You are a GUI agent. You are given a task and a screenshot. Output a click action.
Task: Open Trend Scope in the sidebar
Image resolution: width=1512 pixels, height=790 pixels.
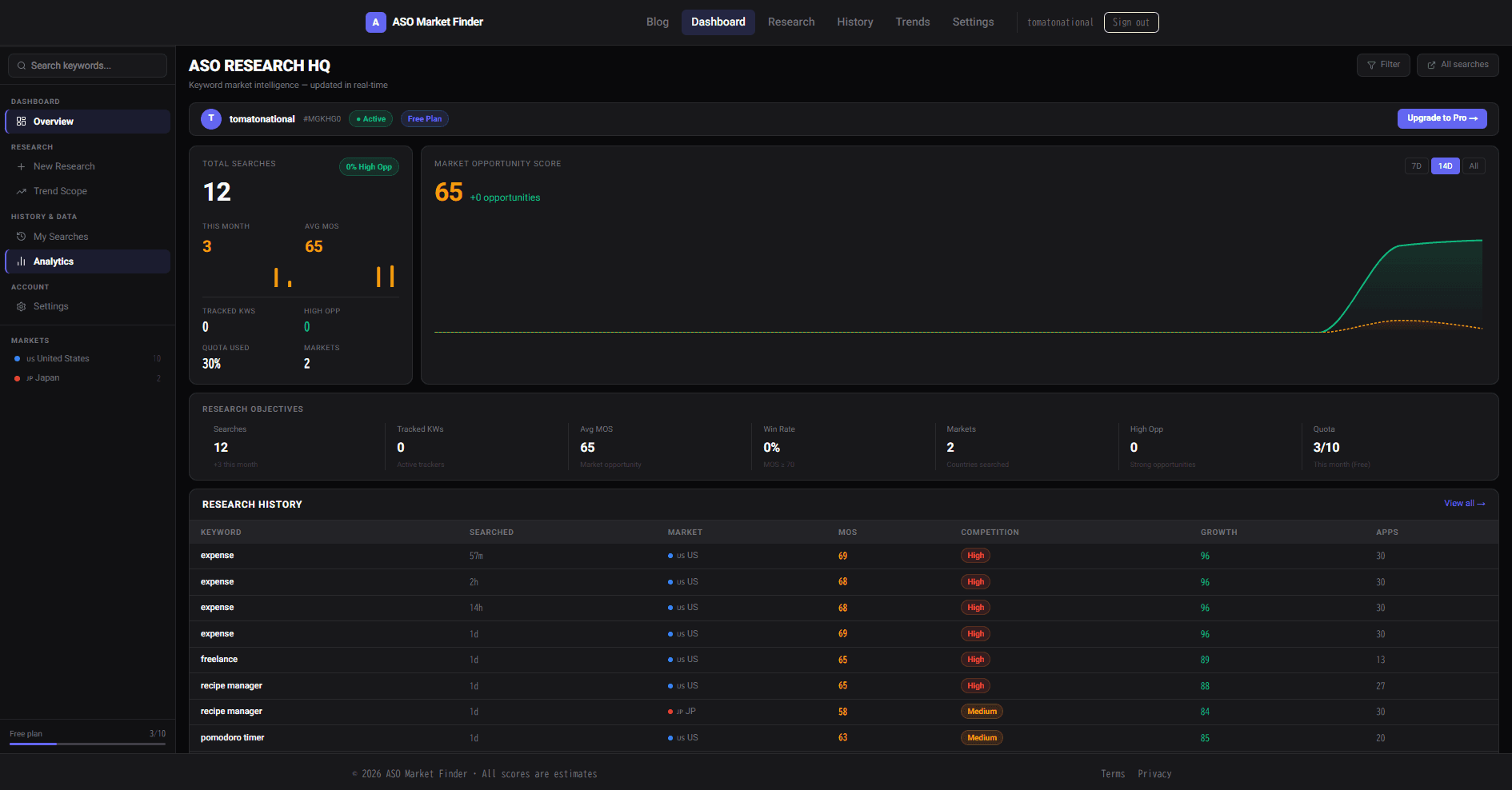[x=87, y=191]
